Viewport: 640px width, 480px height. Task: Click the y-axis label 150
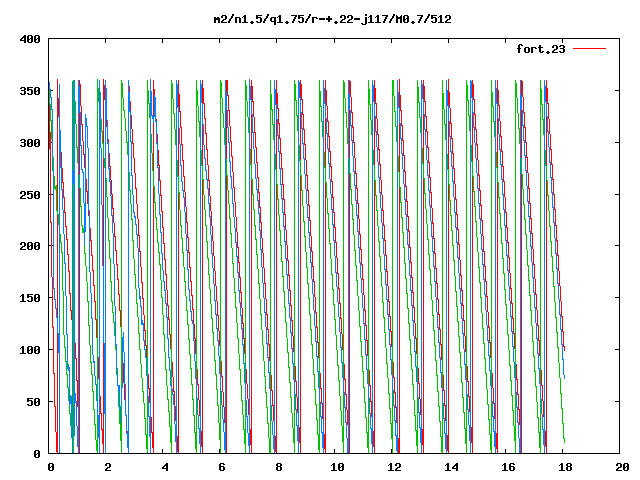[30, 298]
